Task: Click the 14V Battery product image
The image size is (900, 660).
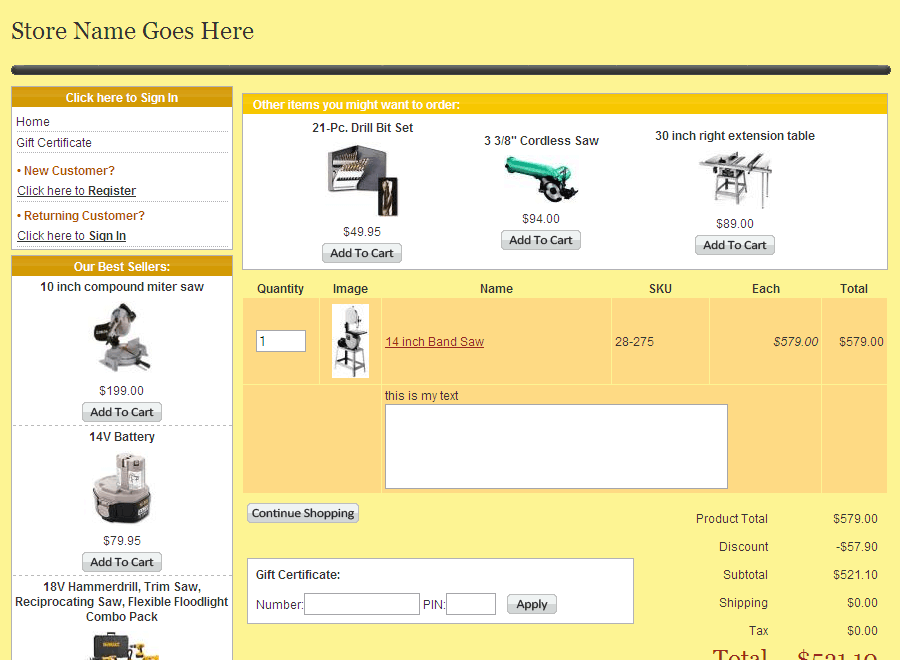Action: click(122, 489)
